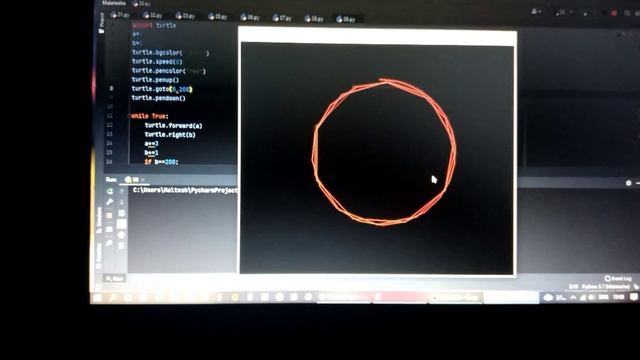Viewport: 640px width, 360px height.
Task: Click the up arrow in the Run console toolbar
Action: click(x=122, y=191)
